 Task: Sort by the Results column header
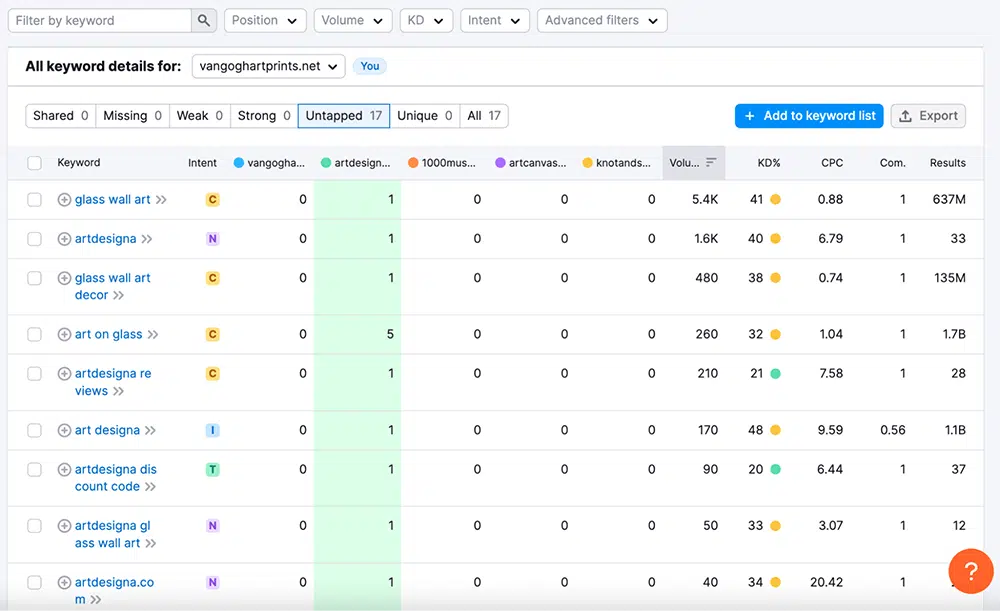click(x=947, y=163)
